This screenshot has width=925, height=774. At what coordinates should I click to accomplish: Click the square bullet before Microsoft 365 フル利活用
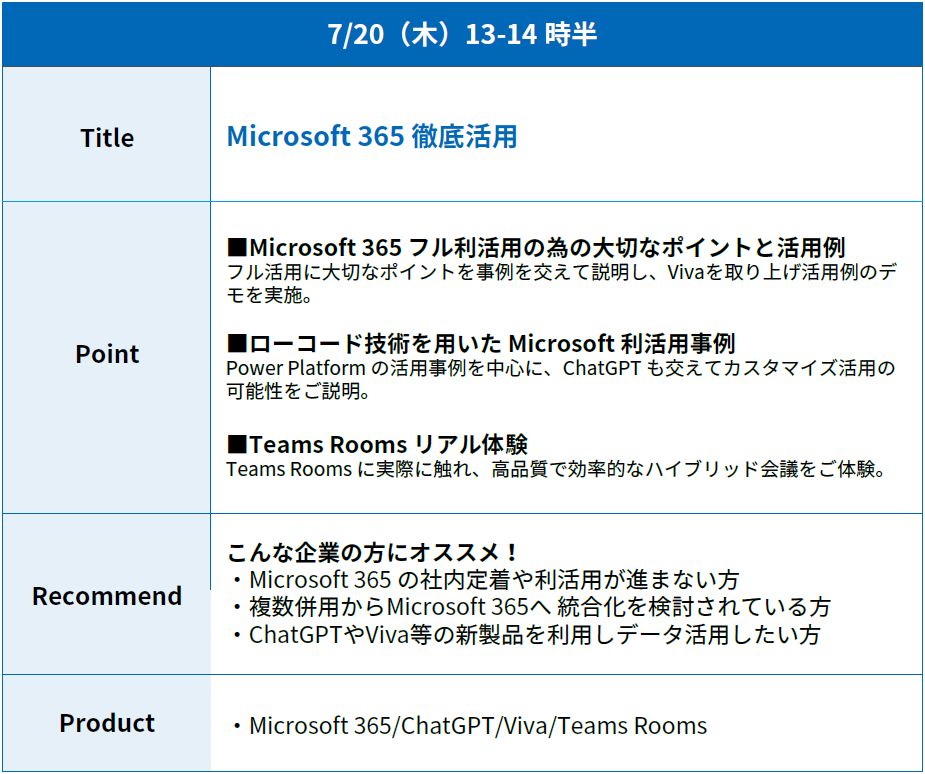(237, 247)
